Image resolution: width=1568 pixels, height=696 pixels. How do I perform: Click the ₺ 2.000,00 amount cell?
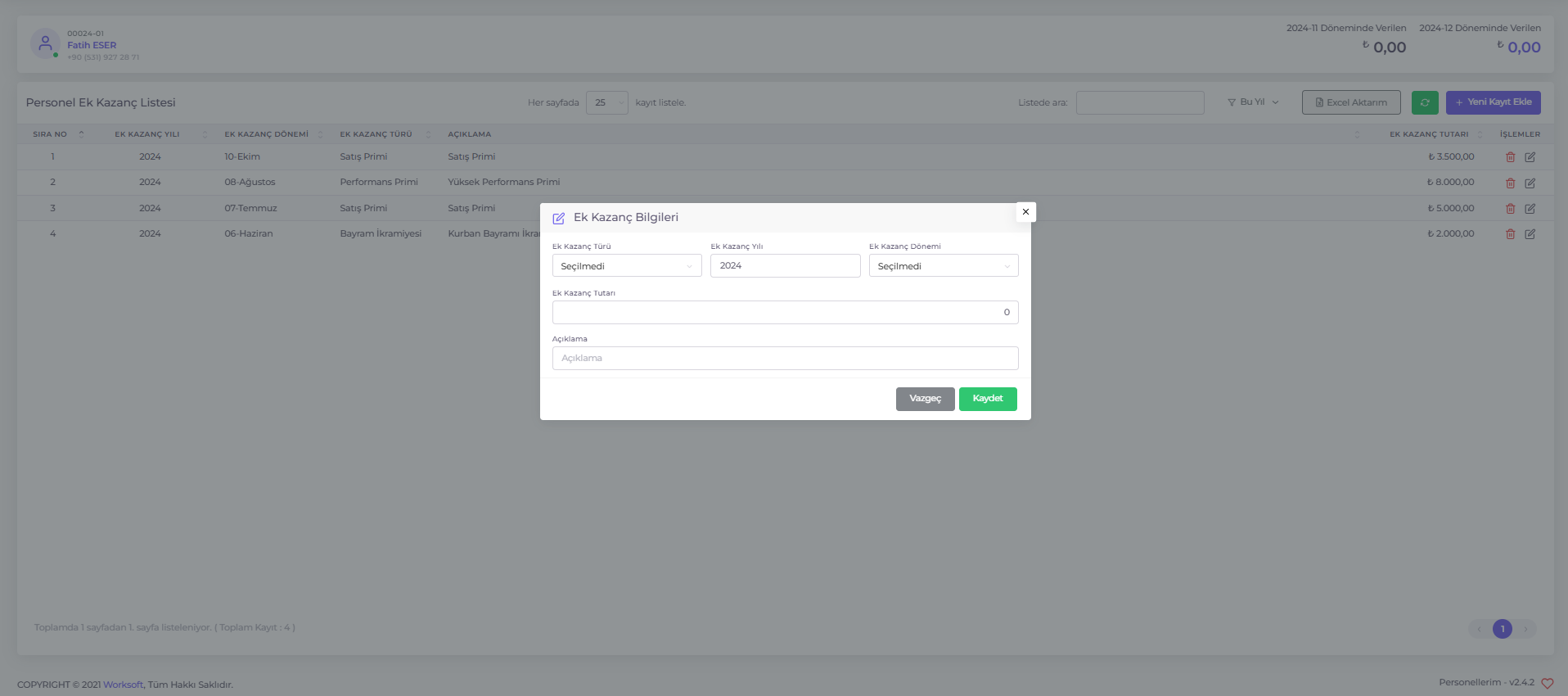pyautogui.click(x=1451, y=233)
